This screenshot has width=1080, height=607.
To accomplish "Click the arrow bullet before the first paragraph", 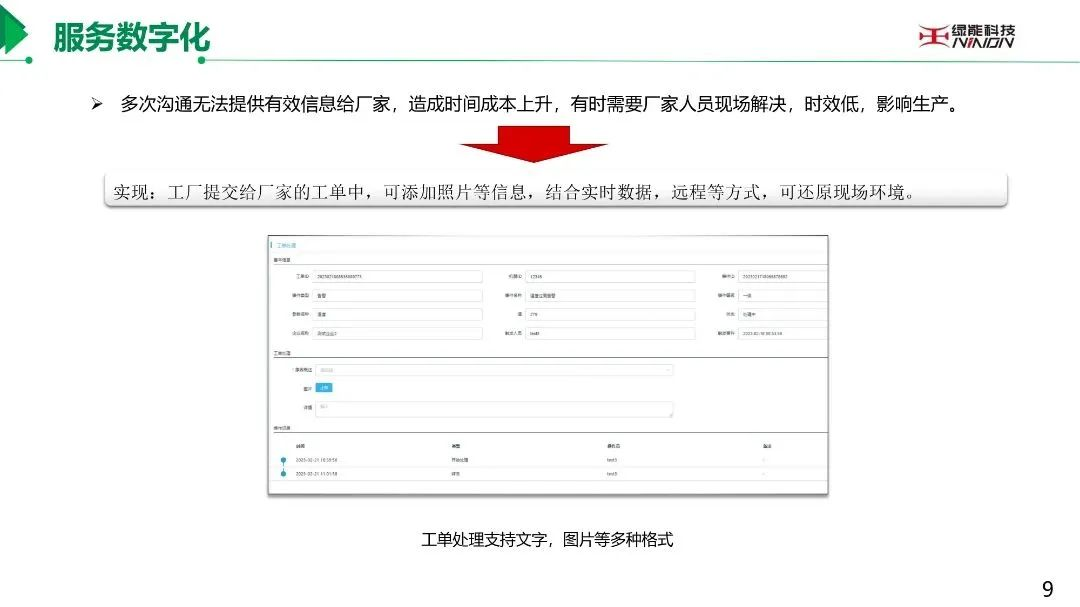I will coord(97,104).
